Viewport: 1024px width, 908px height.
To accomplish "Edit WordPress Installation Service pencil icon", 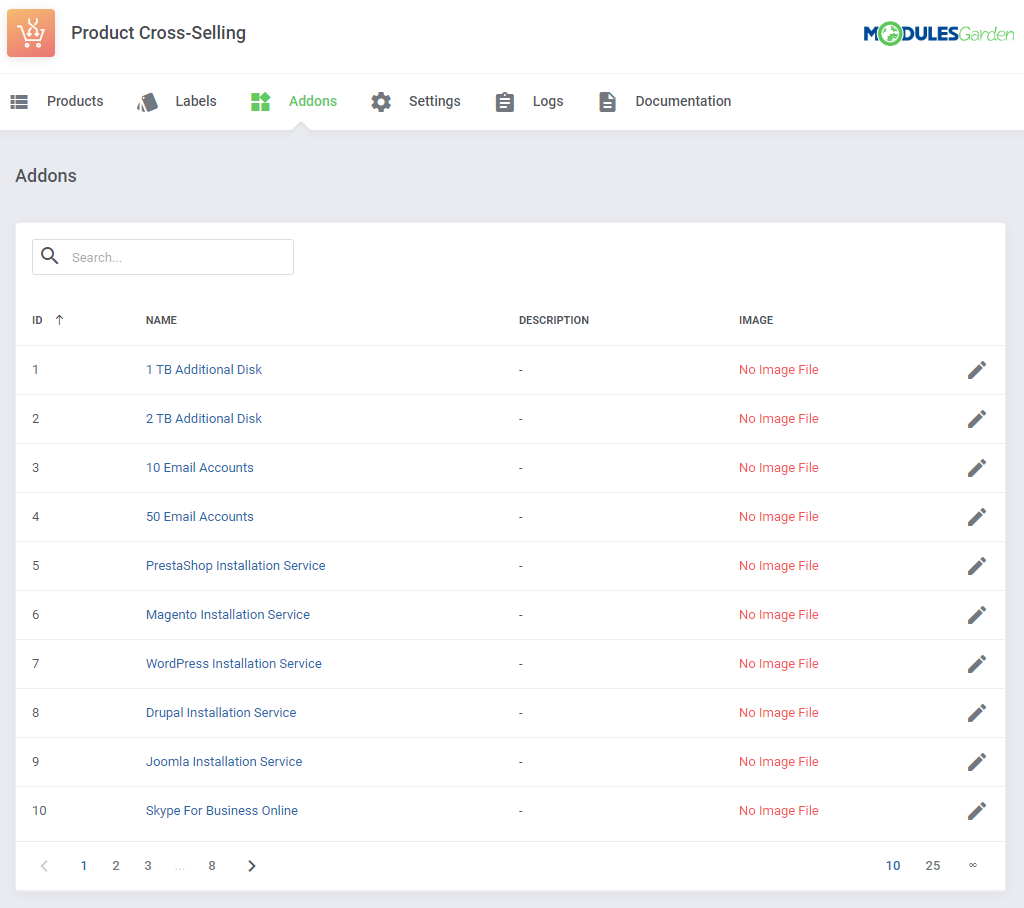I will (976, 664).
